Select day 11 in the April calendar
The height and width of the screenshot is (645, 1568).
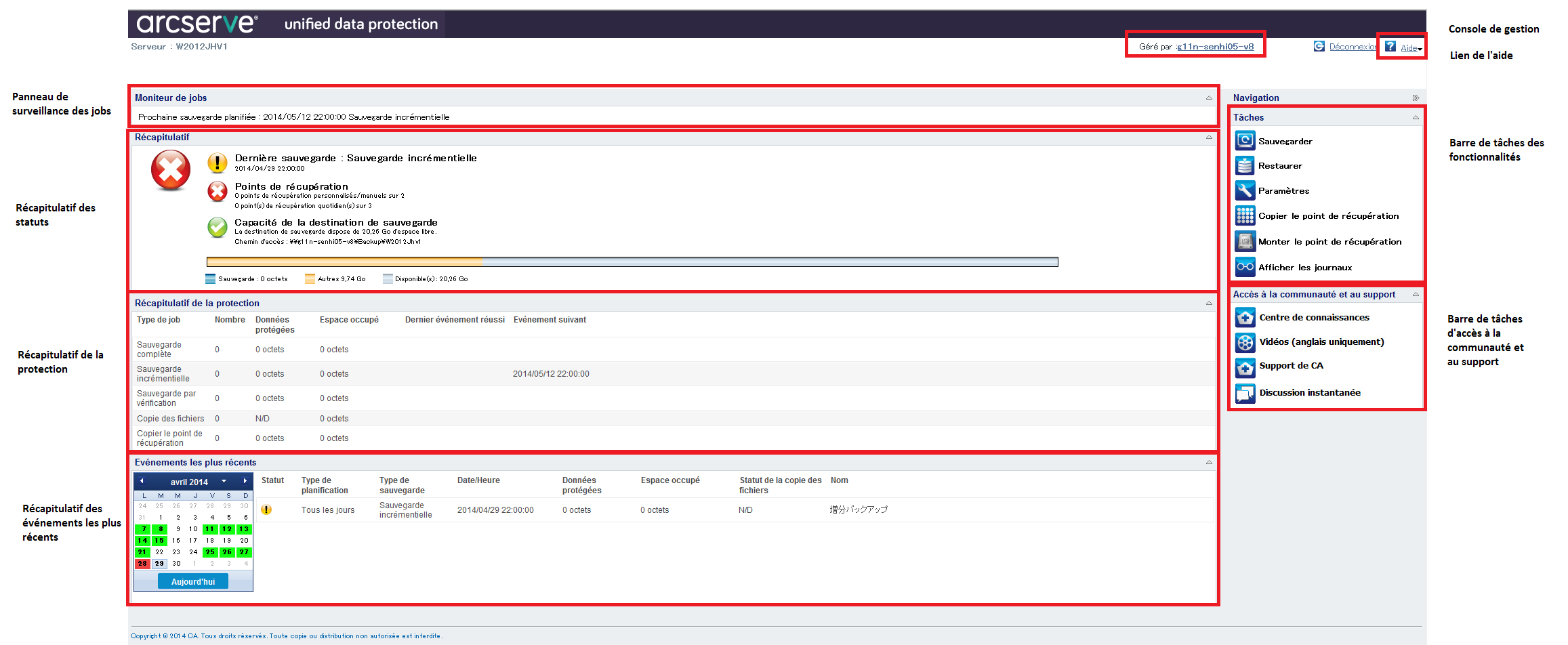click(x=211, y=529)
